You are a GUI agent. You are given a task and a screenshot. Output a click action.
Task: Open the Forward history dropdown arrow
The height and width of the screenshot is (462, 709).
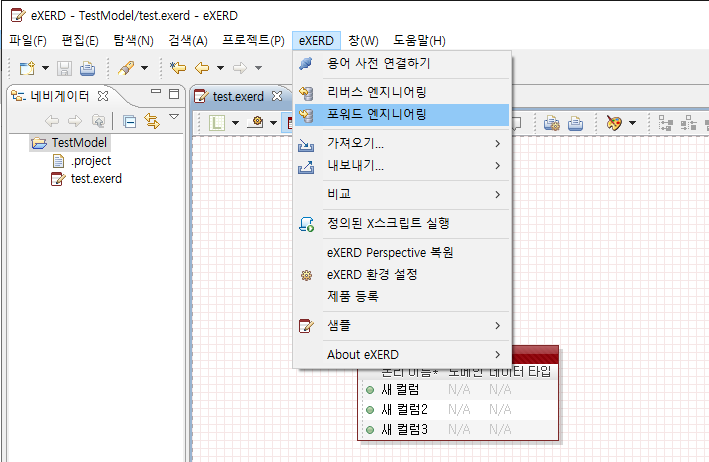[258, 68]
